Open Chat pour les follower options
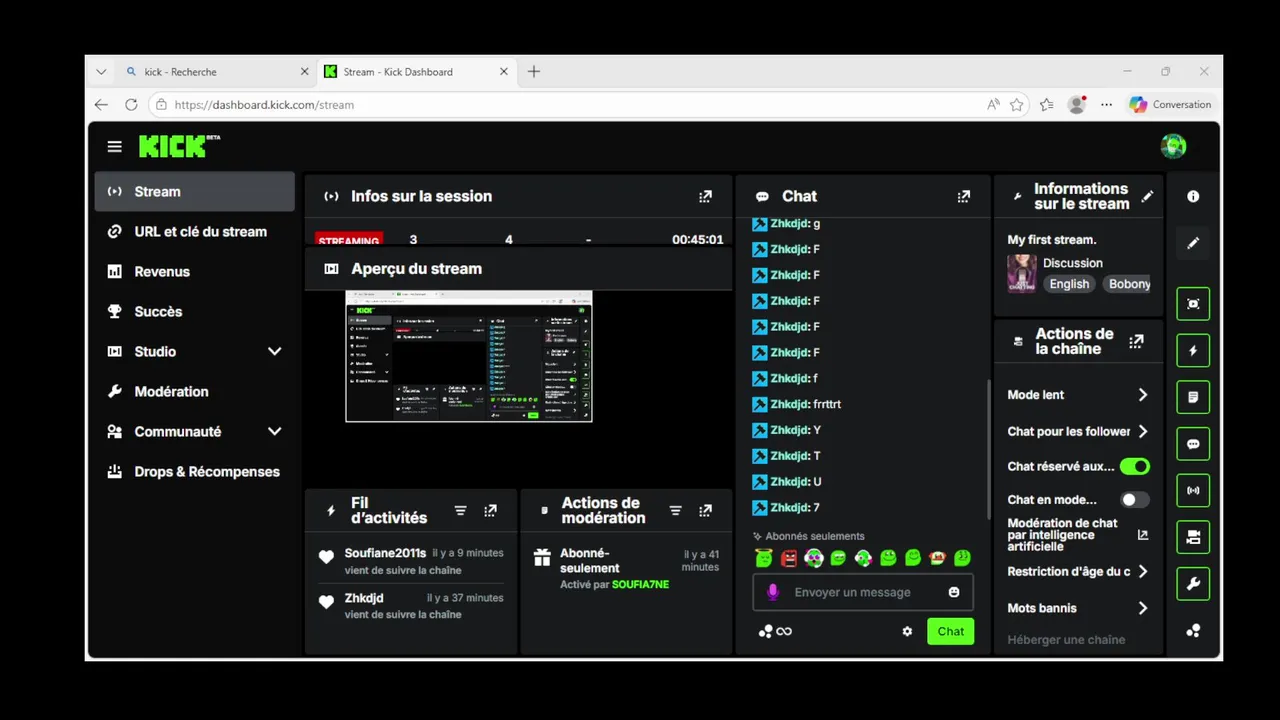 point(1079,431)
